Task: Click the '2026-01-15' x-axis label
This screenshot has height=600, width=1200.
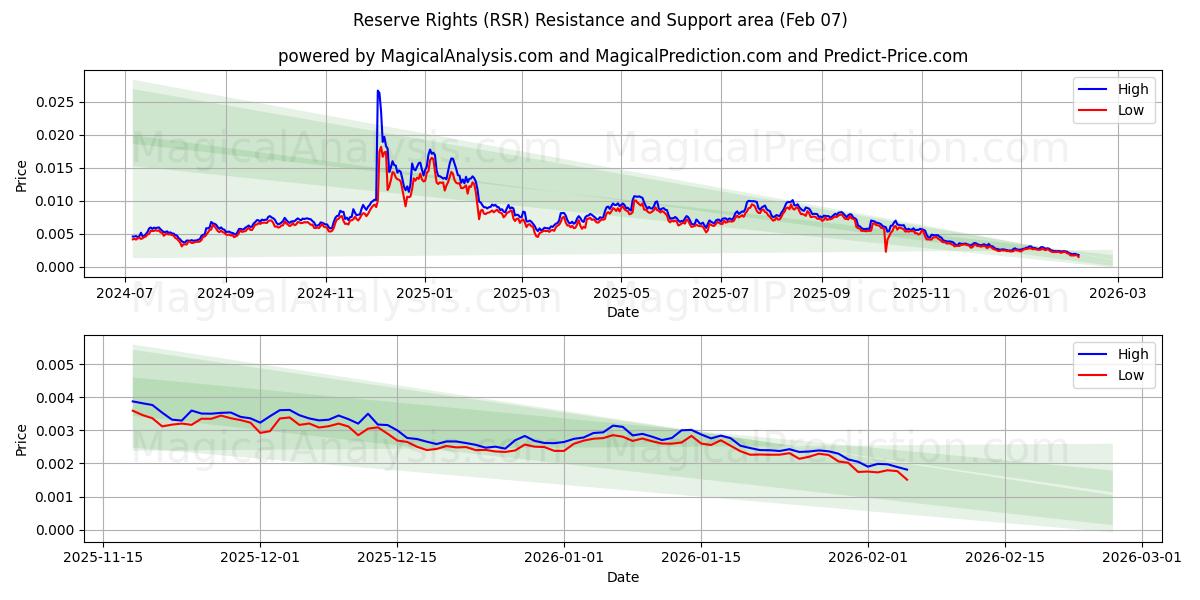Action: (x=700, y=559)
